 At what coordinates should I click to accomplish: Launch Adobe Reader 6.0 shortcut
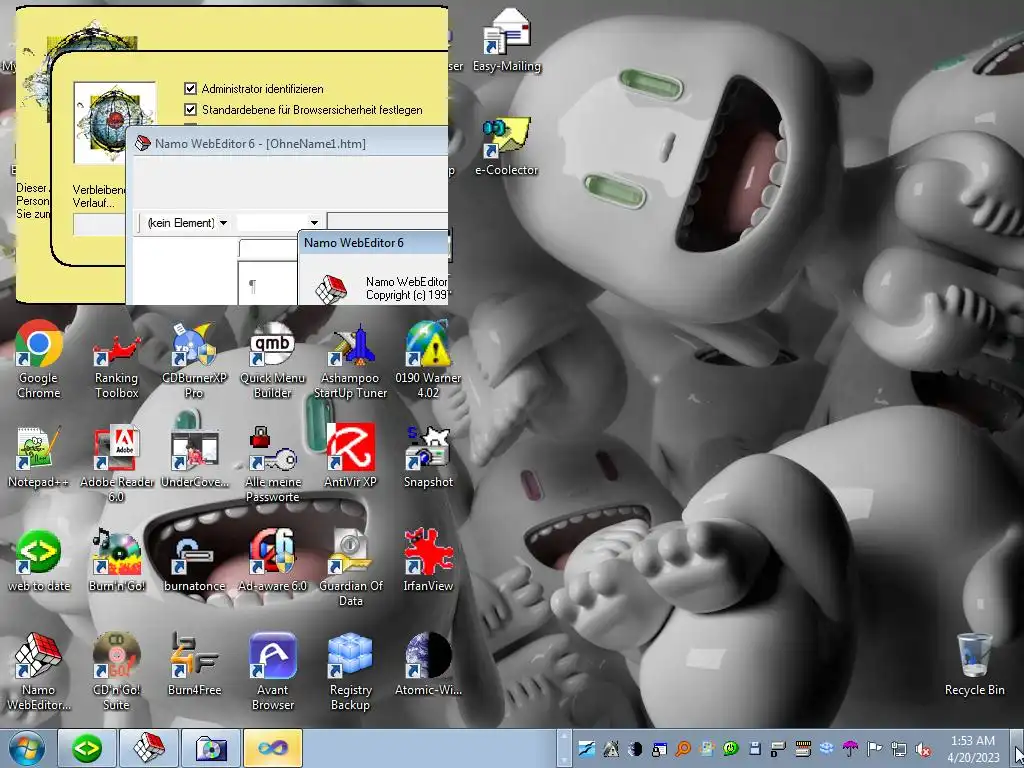[x=116, y=462]
